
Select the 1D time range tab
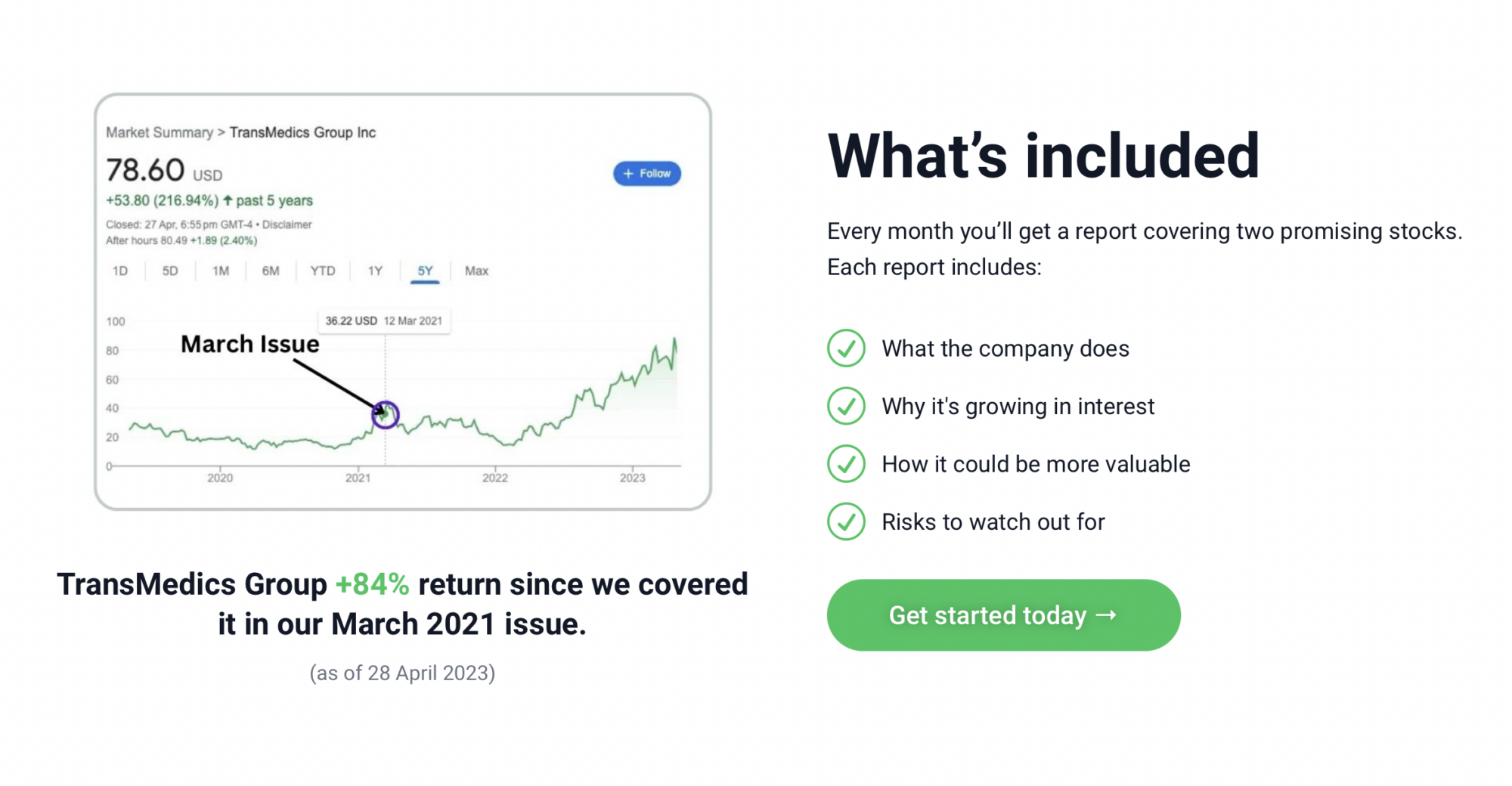(120, 271)
